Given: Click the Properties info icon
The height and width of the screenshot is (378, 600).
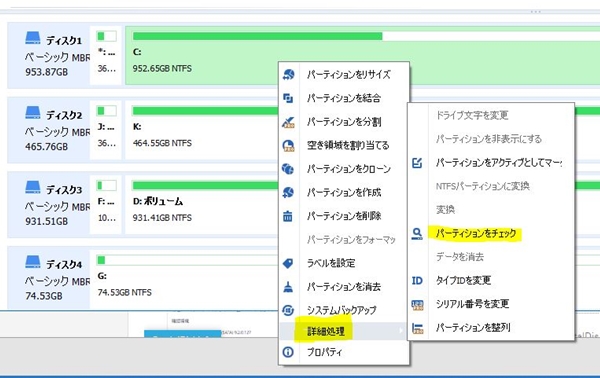Looking at the screenshot, I should [x=288, y=352].
